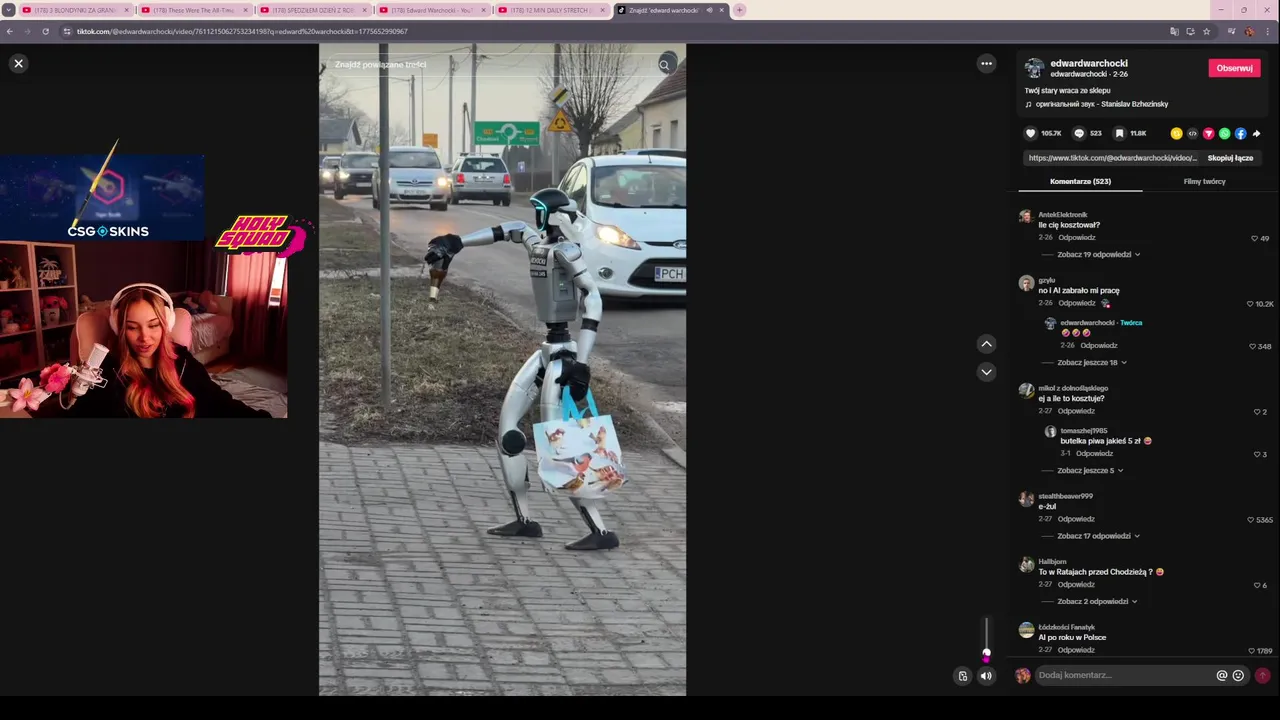Click the robot video to pause

(x=502, y=370)
